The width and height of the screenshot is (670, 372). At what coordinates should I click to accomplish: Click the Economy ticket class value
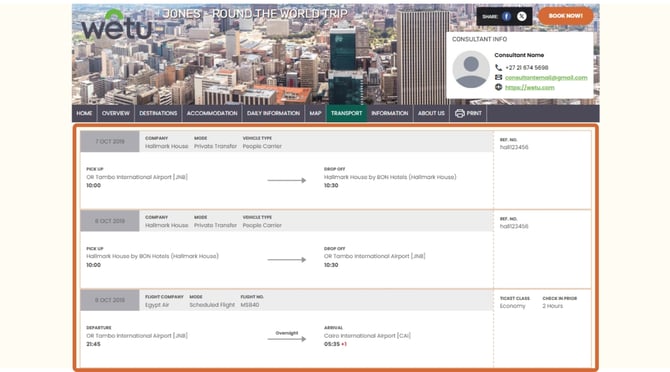(x=512, y=306)
